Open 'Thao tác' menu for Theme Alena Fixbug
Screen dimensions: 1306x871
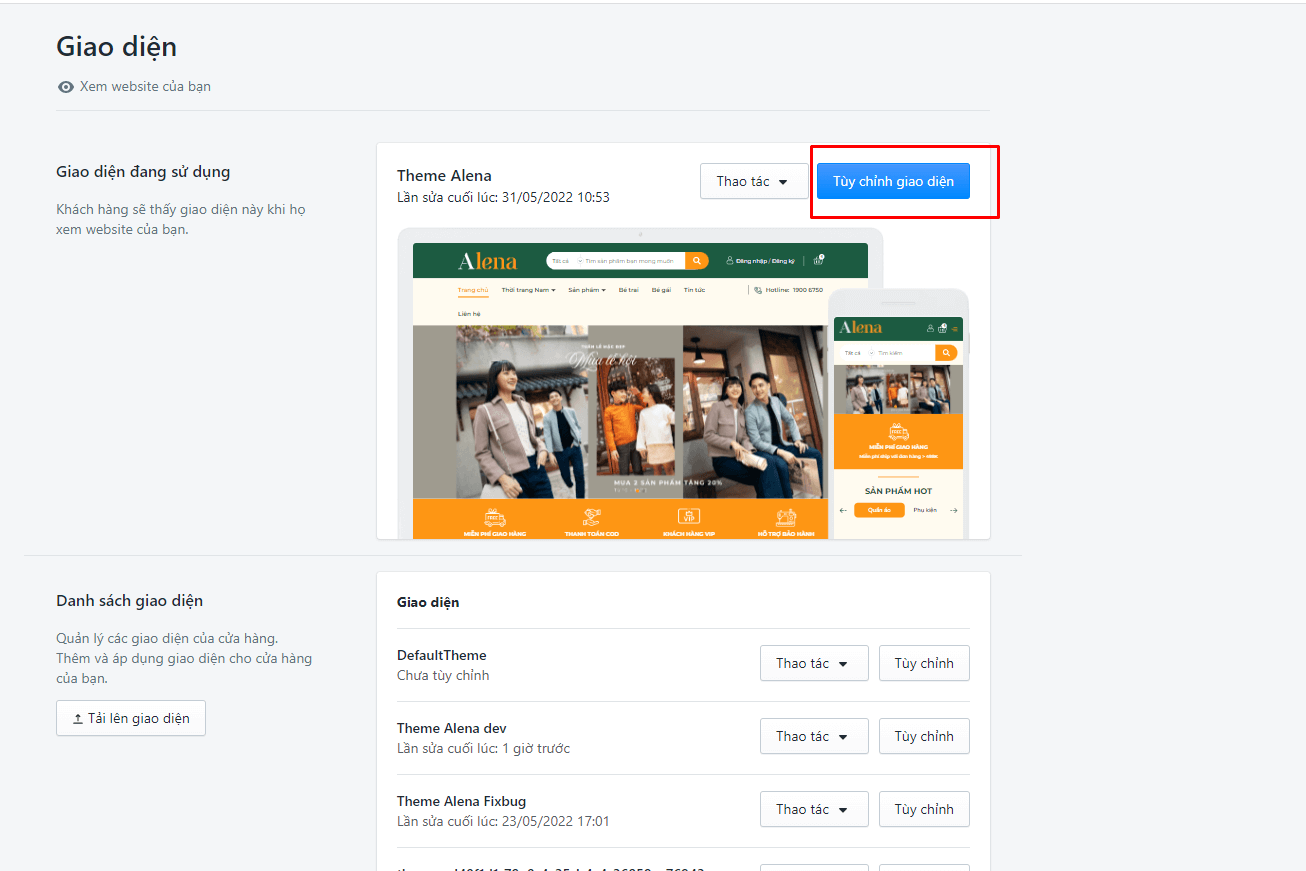coord(814,809)
